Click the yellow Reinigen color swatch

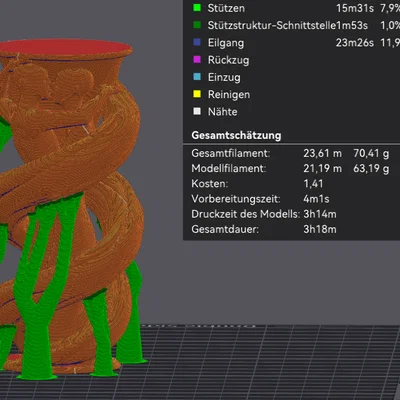pyautogui.click(x=197, y=94)
